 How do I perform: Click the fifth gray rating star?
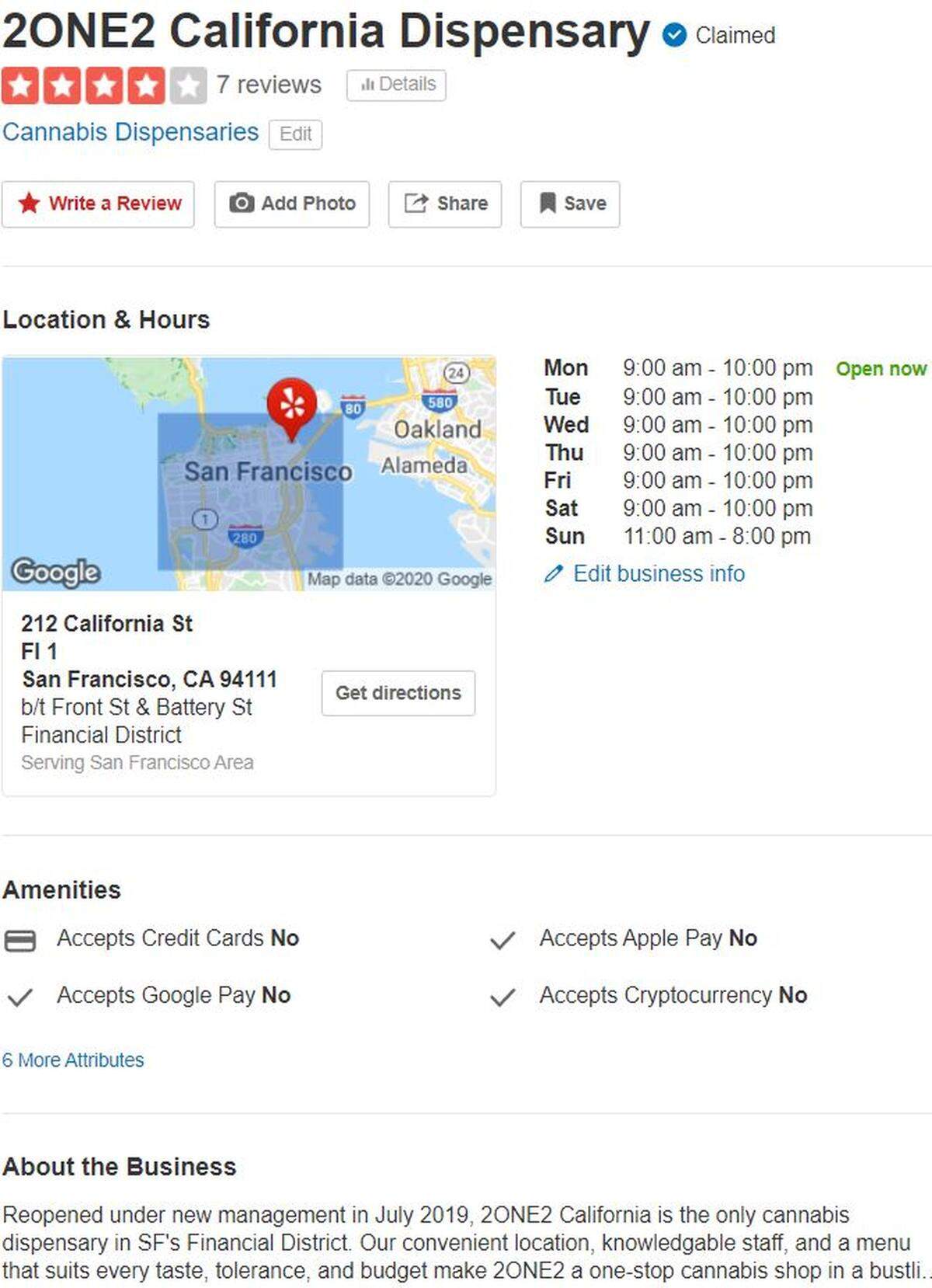(188, 85)
